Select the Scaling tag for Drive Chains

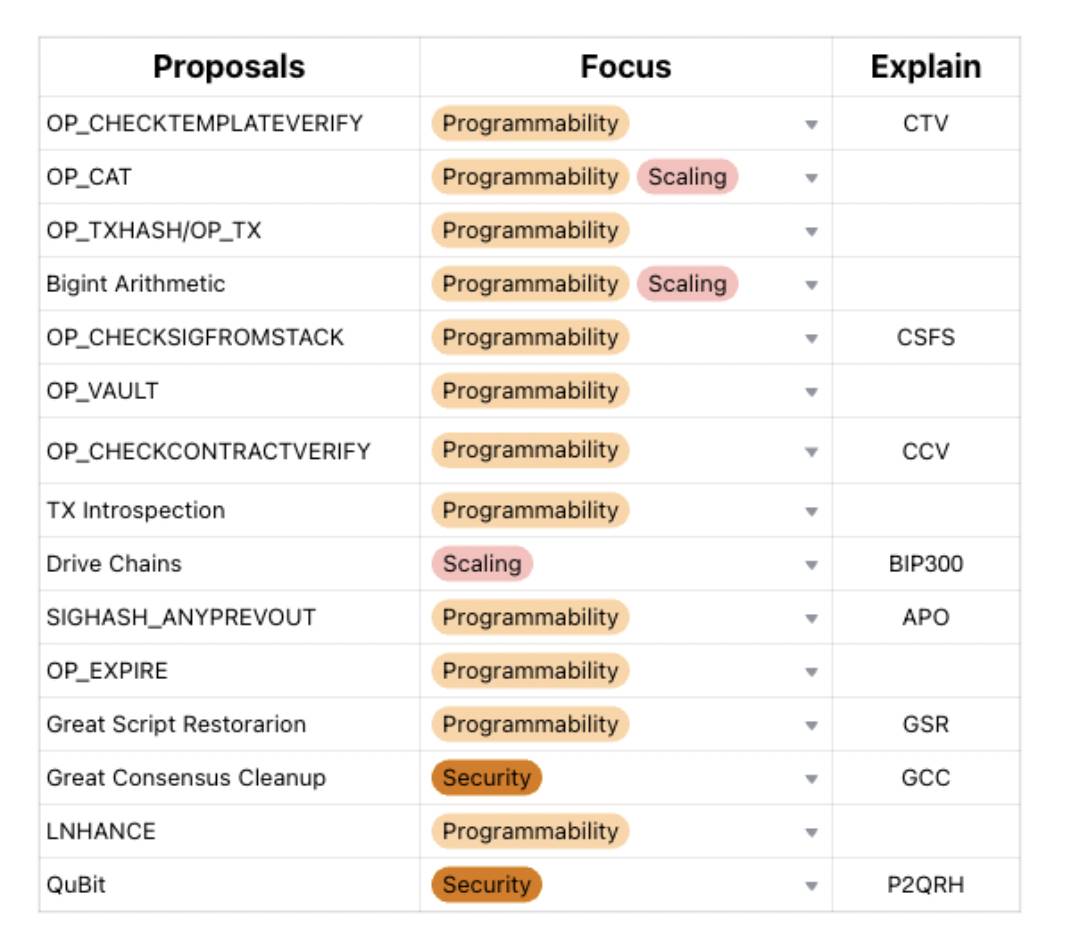[x=482, y=564]
